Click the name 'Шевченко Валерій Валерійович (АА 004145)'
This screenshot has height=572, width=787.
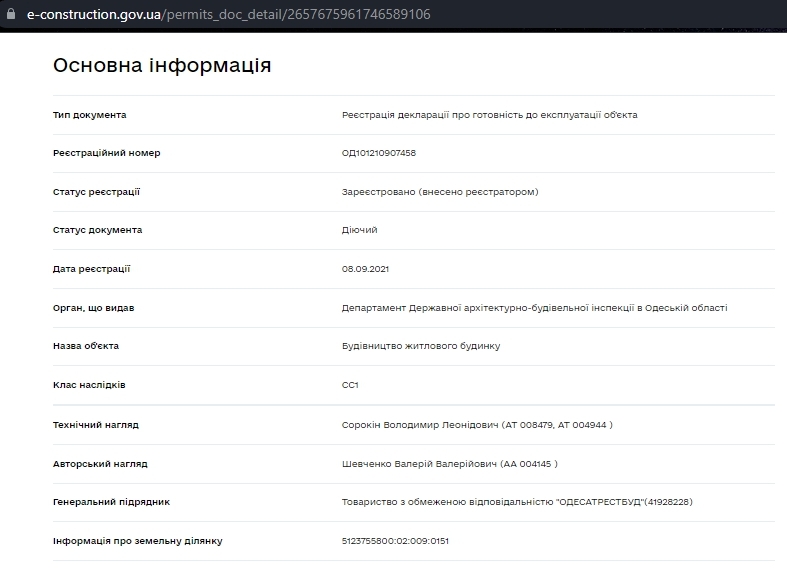[x=450, y=464]
